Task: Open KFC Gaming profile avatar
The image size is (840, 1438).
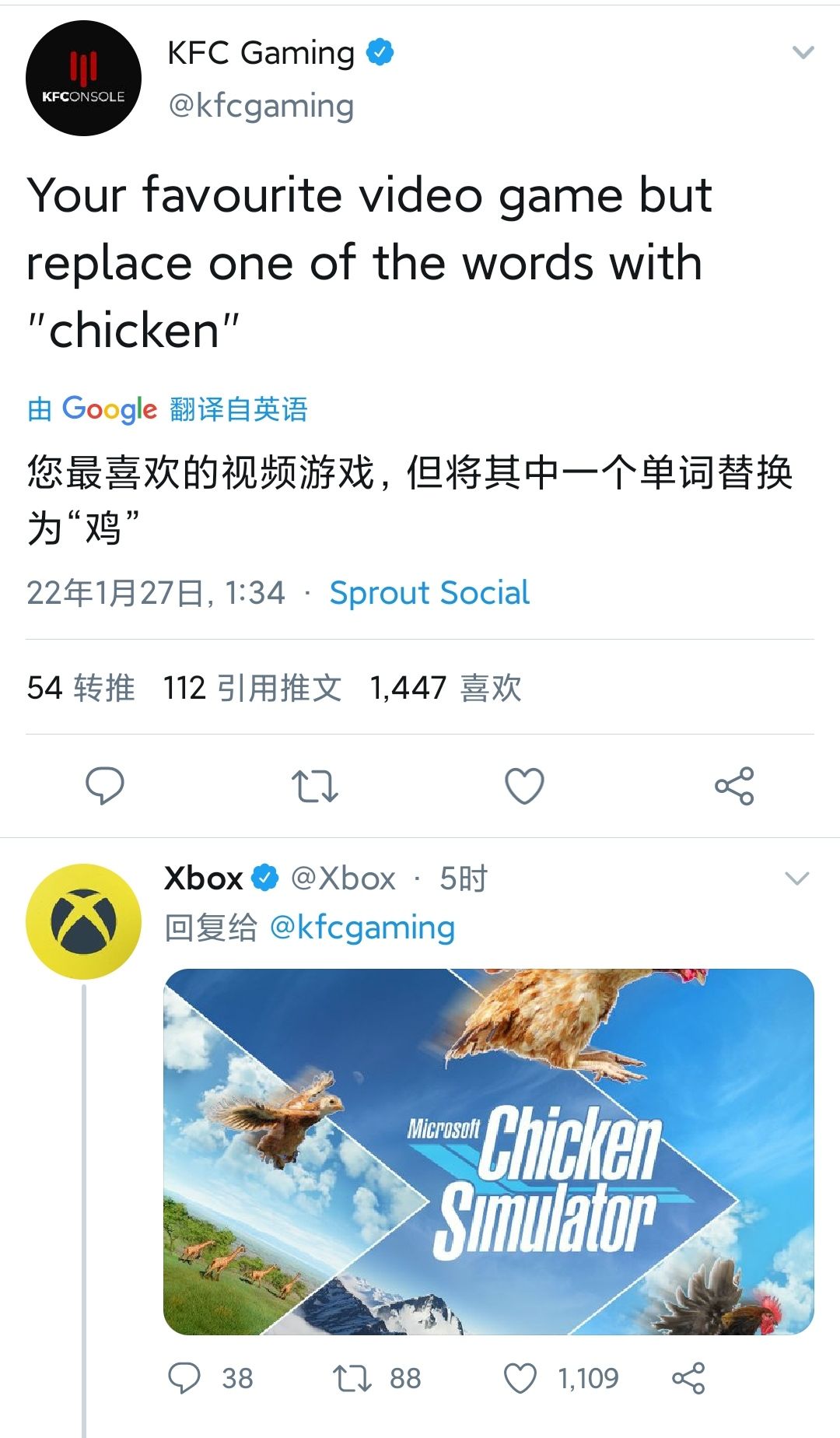Action: (84, 79)
